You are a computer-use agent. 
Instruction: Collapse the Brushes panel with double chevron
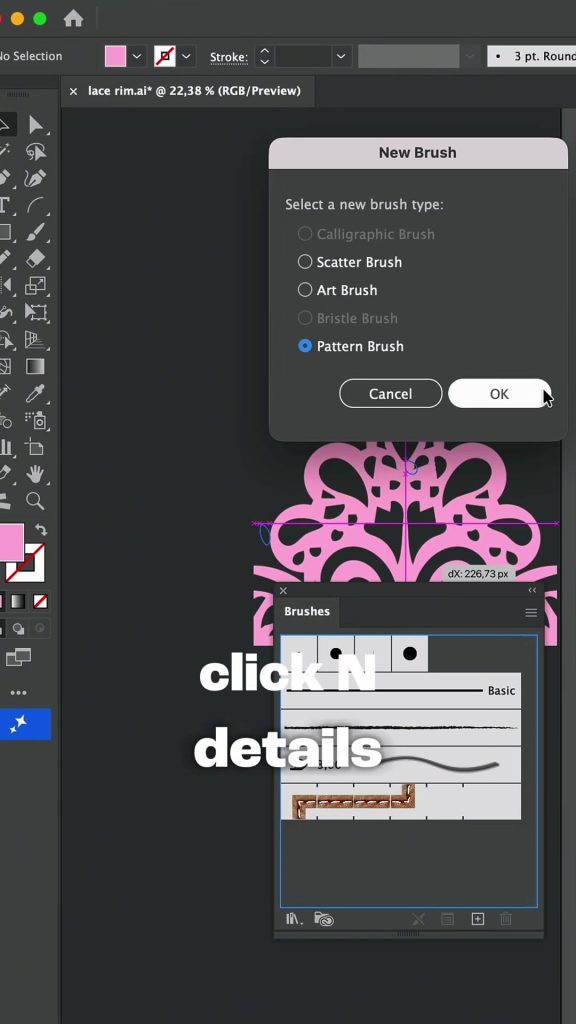(532, 590)
